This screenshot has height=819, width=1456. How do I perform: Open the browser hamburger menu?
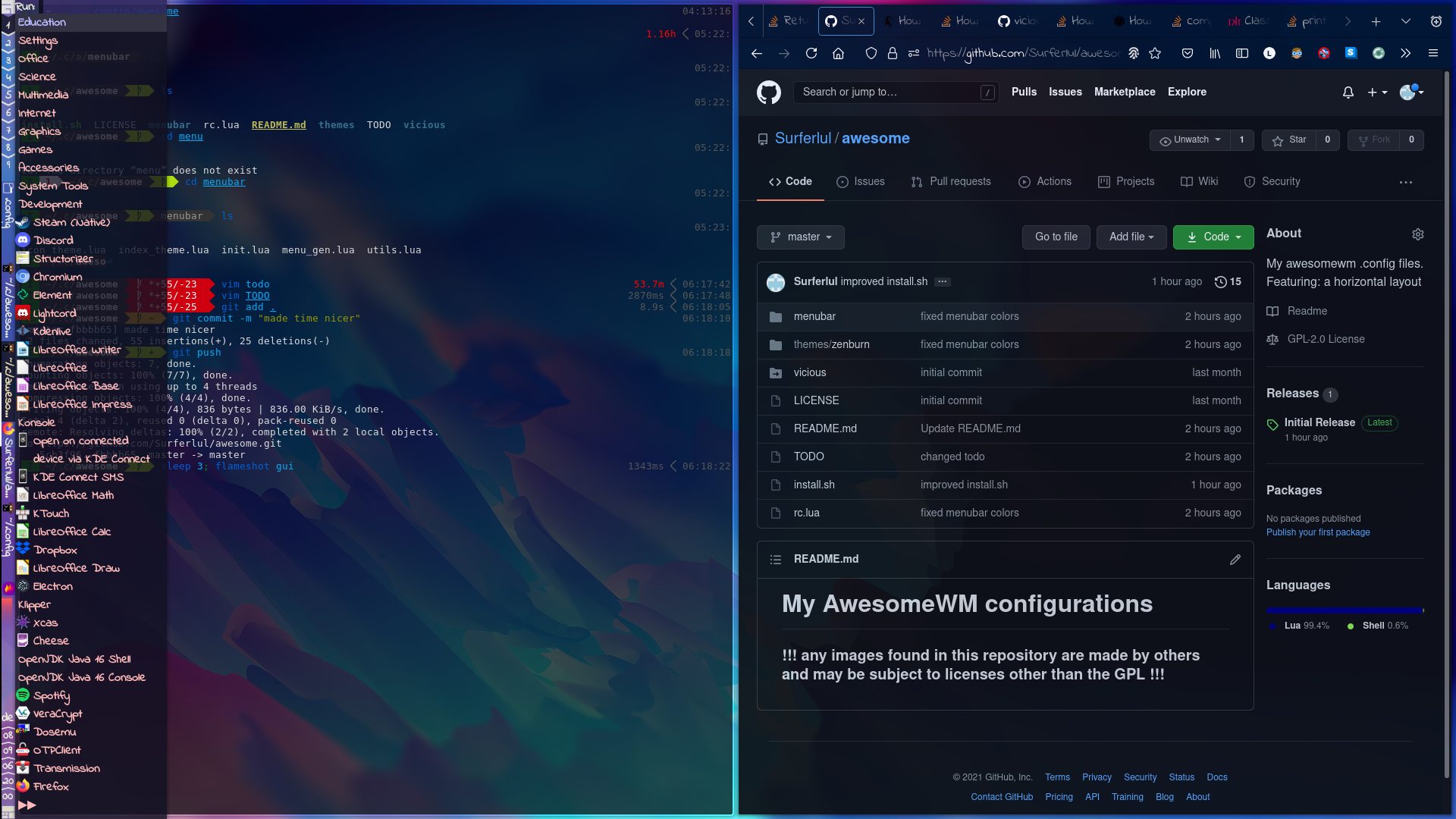[x=1432, y=53]
